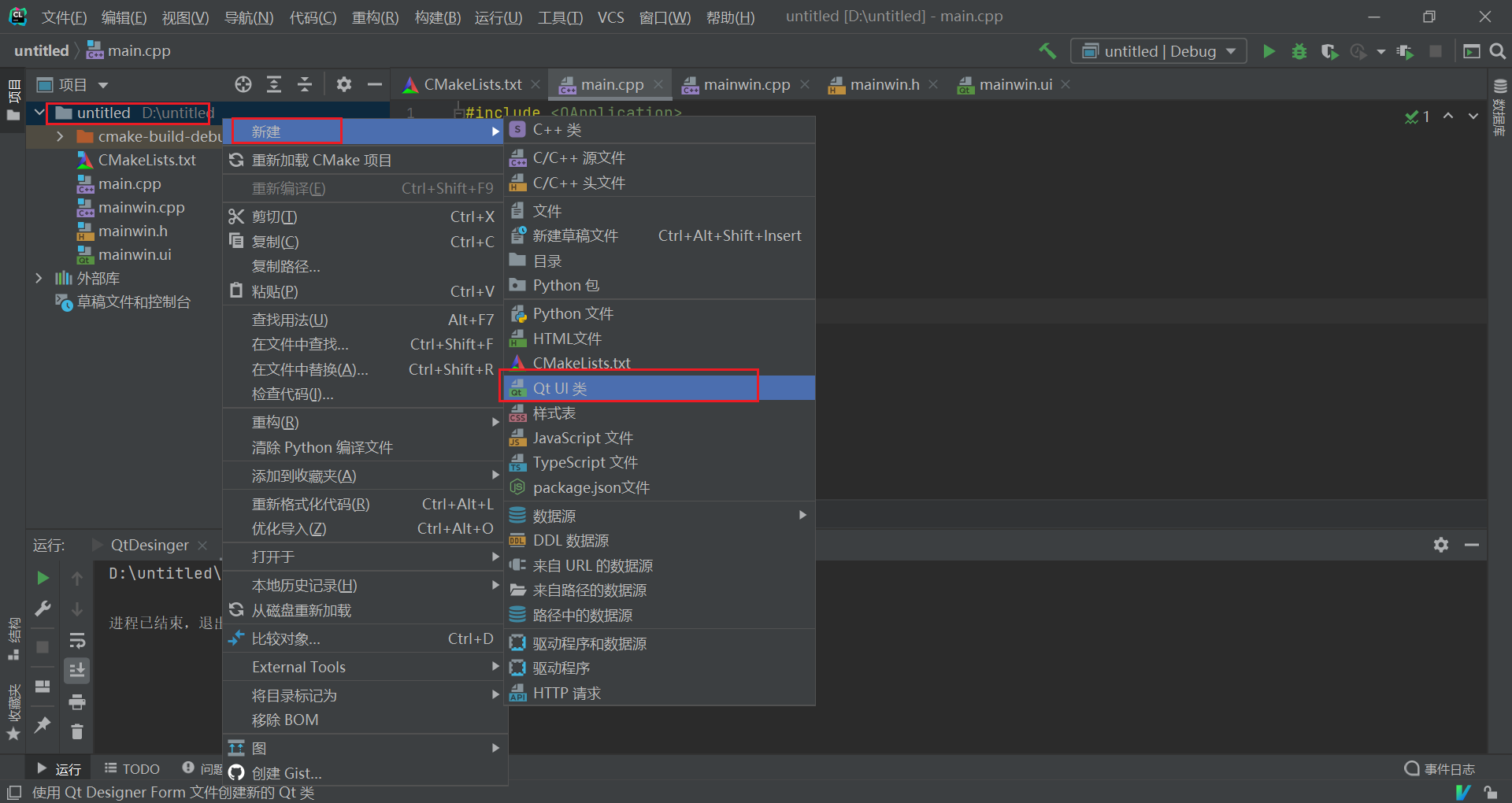Viewport: 1512px width, 803px height.
Task: Expand the 外部库 node
Action: [x=39, y=277]
